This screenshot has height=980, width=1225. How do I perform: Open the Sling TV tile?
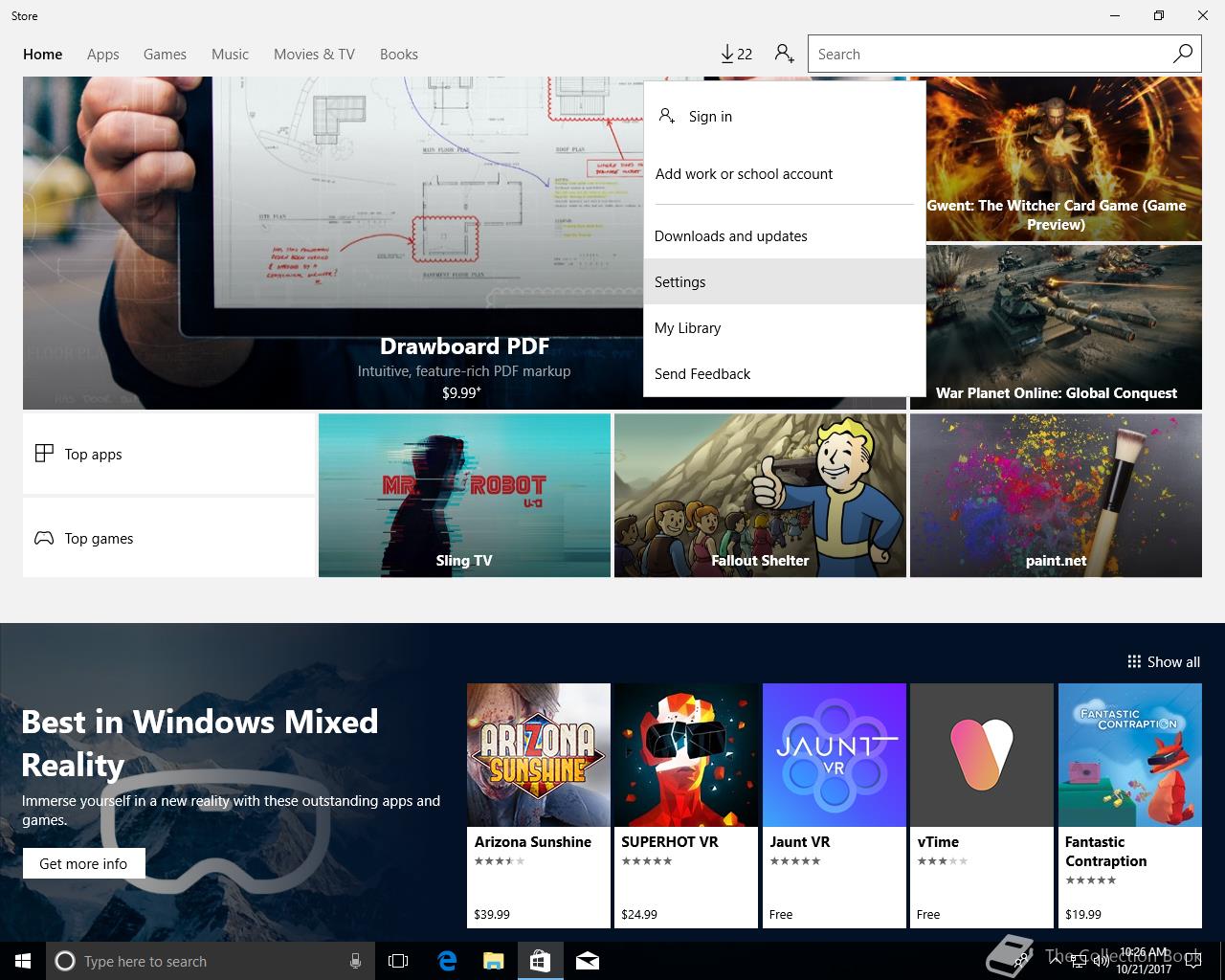[464, 495]
